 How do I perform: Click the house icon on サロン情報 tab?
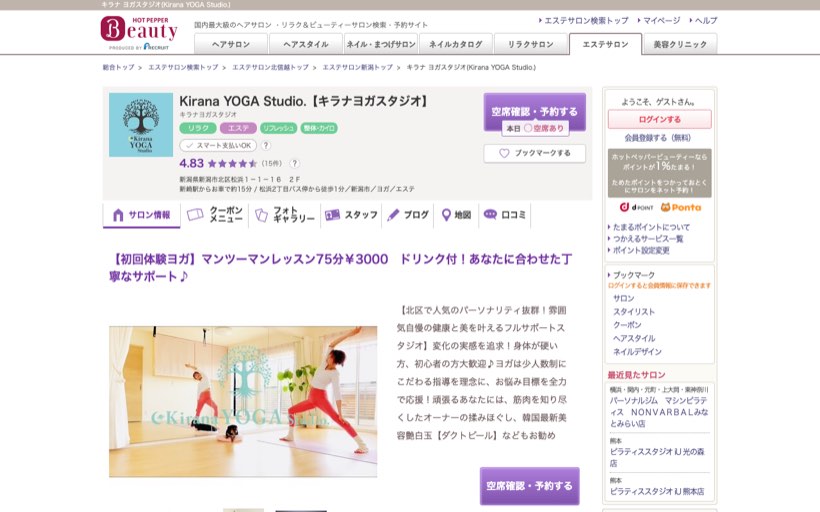point(118,215)
